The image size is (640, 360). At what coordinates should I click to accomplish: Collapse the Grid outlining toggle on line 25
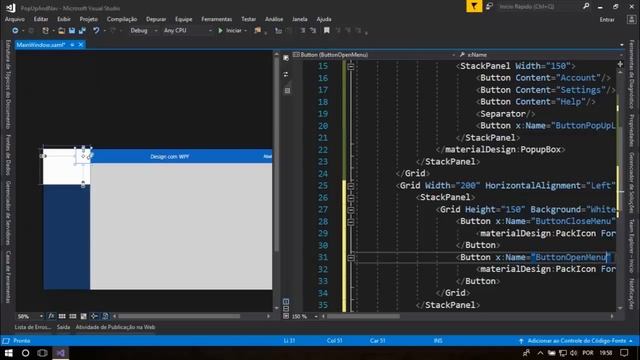(351, 186)
